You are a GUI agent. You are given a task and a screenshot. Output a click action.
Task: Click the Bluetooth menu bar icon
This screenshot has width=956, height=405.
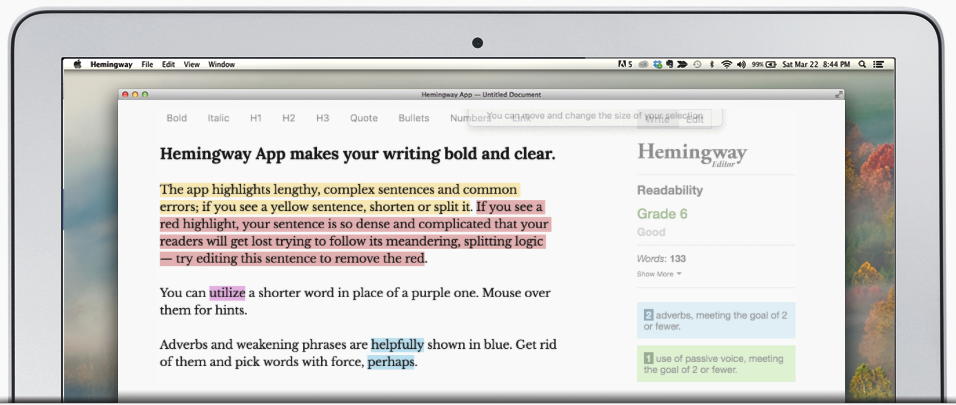click(x=712, y=64)
